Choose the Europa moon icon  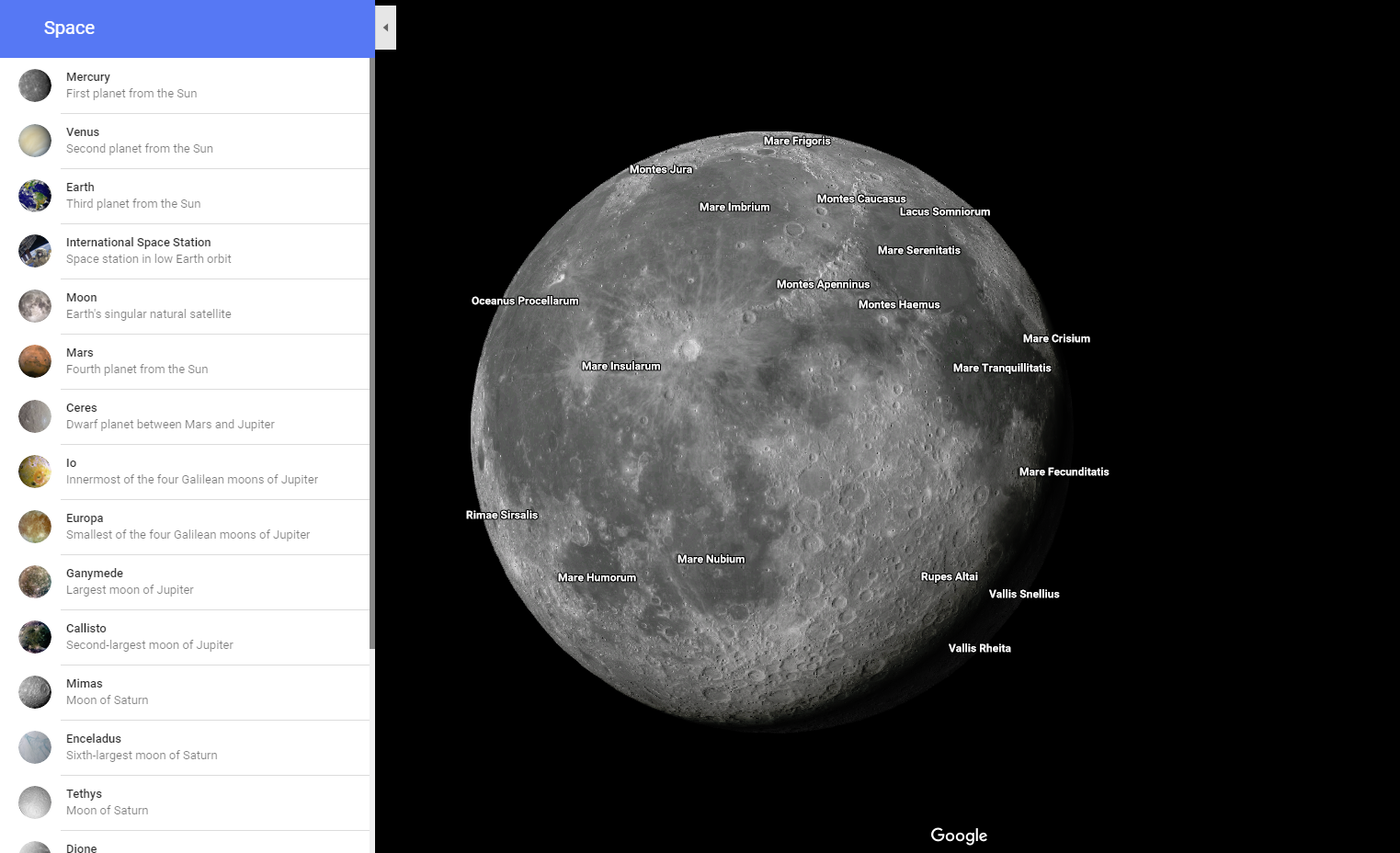pyautogui.click(x=35, y=527)
